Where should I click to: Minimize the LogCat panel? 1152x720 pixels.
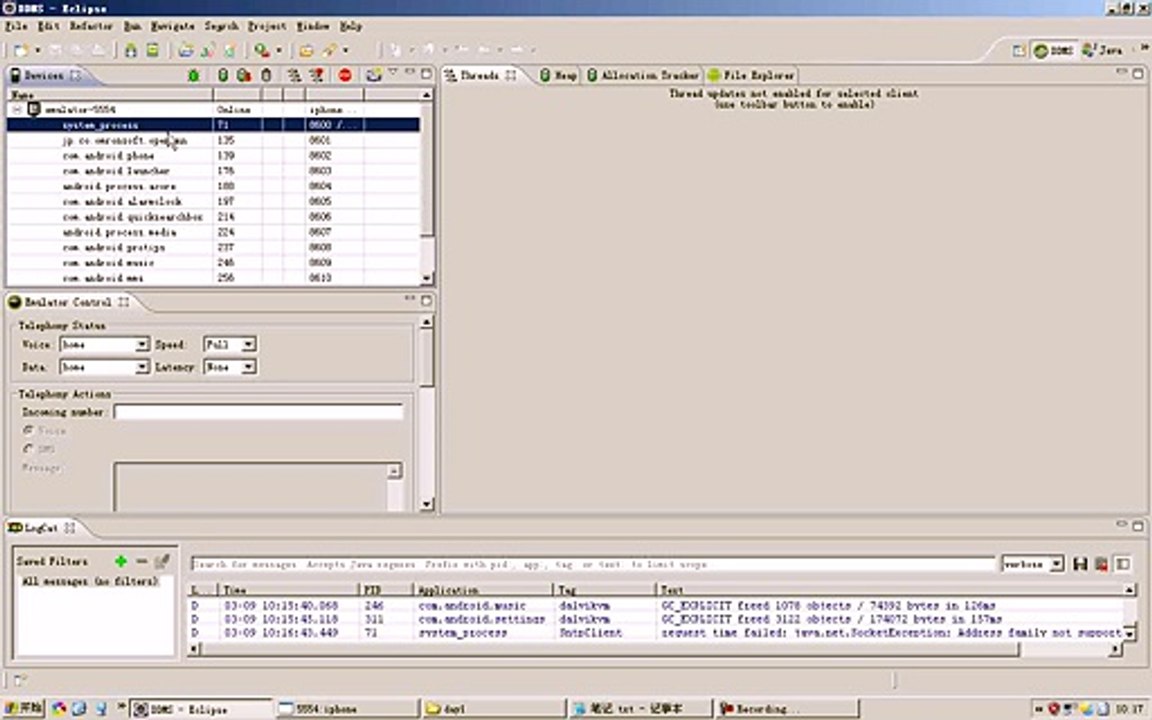(x=1122, y=525)
